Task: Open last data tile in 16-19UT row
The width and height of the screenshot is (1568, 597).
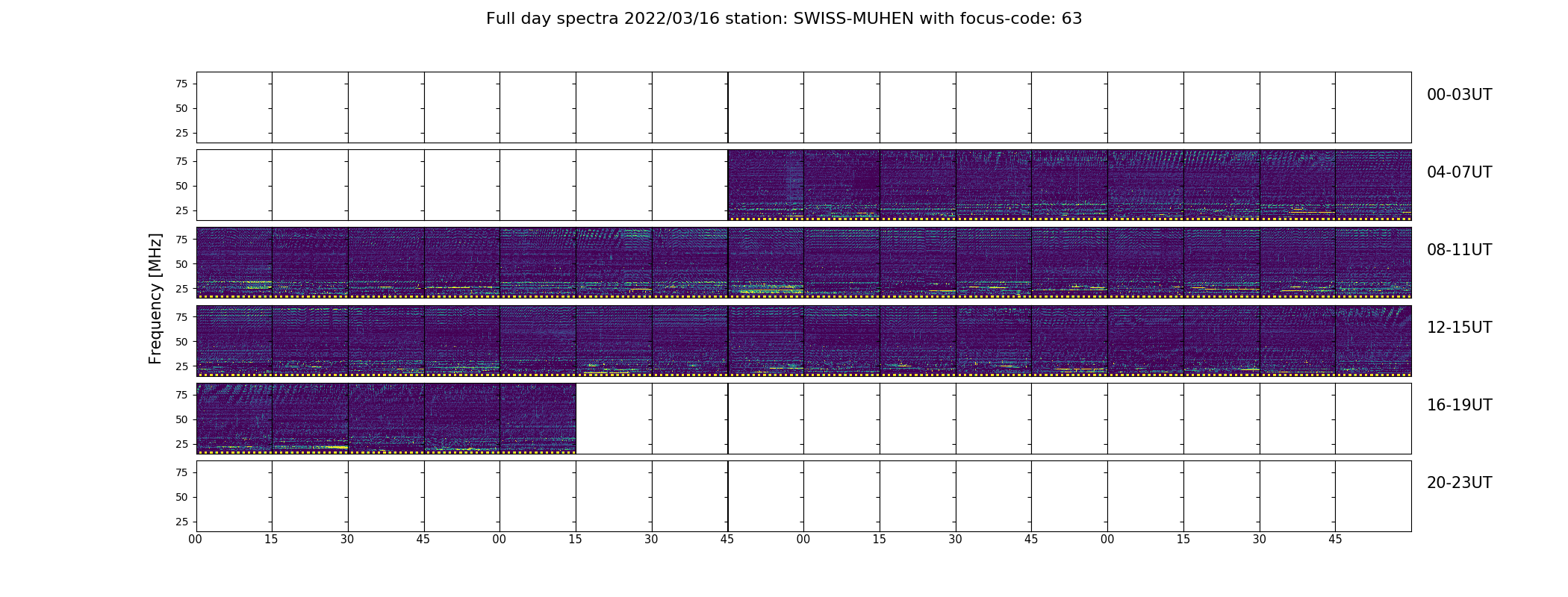Action: click(538, 418)
